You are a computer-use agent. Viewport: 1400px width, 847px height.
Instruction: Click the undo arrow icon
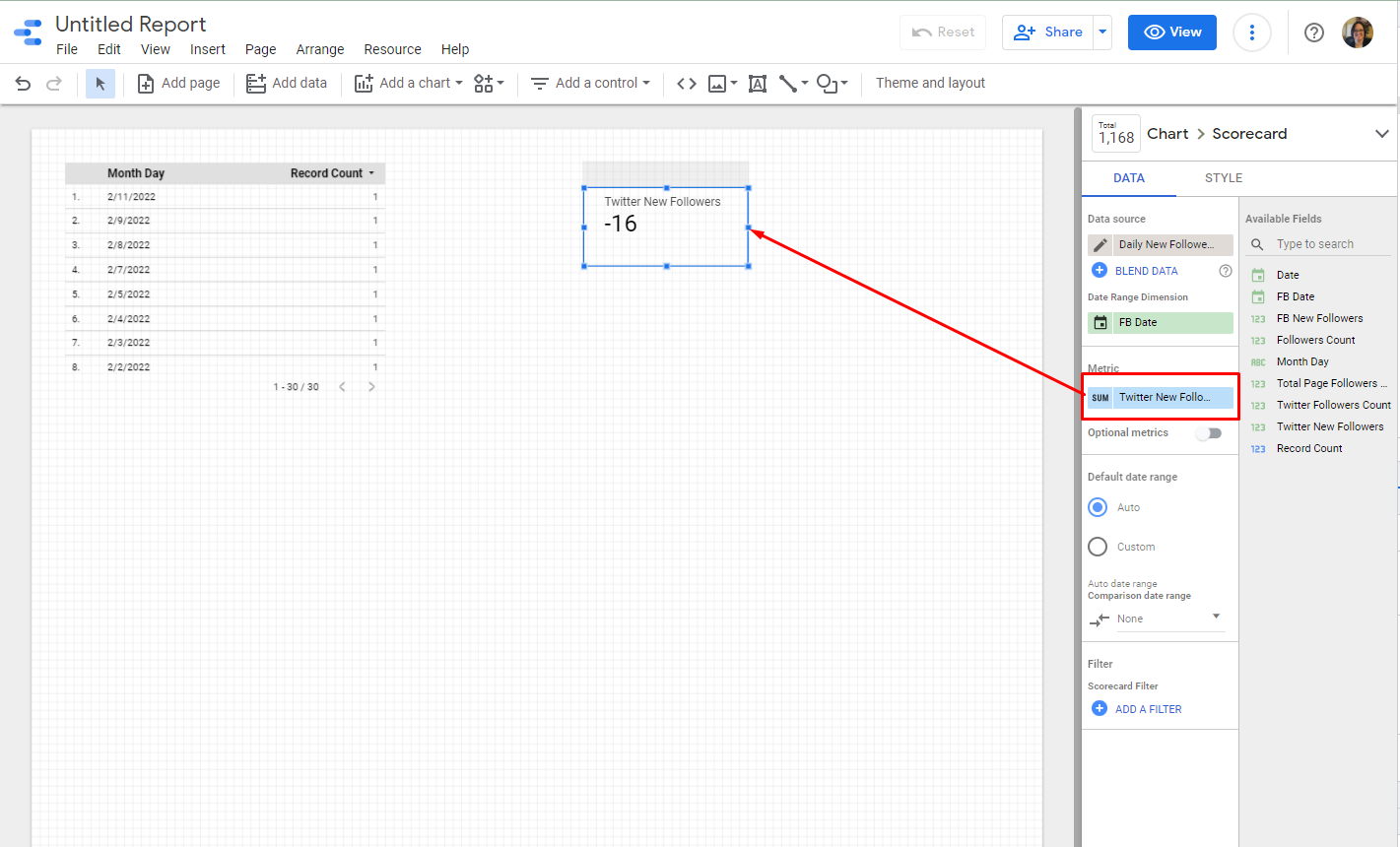23,84
